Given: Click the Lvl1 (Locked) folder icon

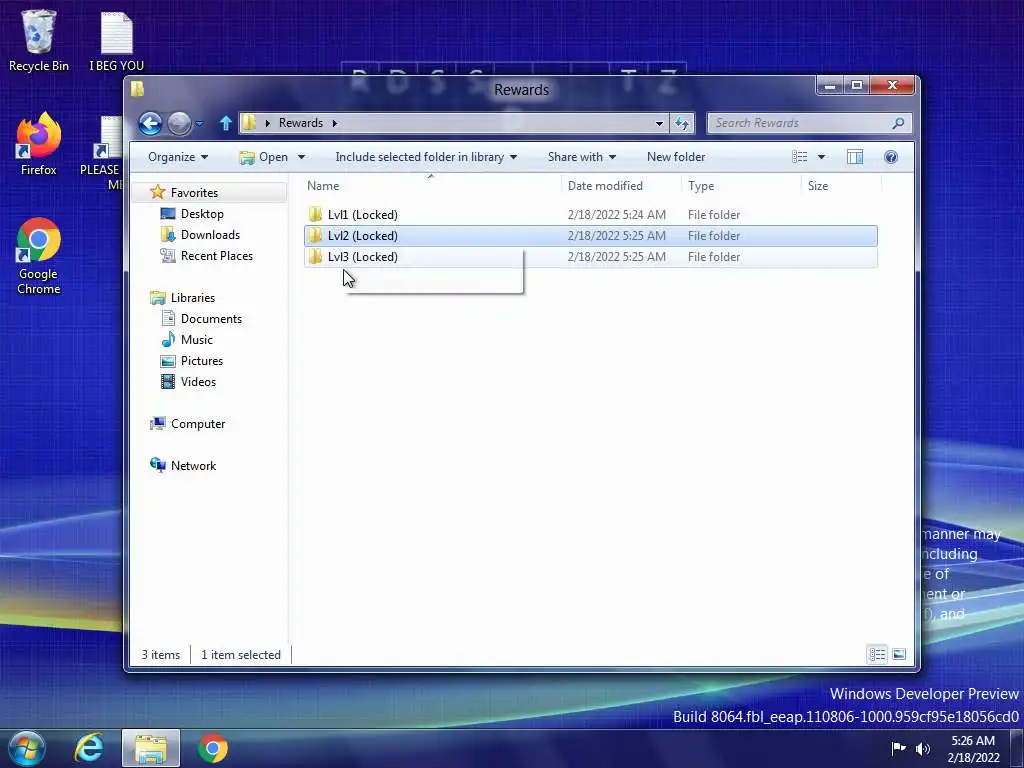Looking at the screenshot, I should click(x=315, y=214).
